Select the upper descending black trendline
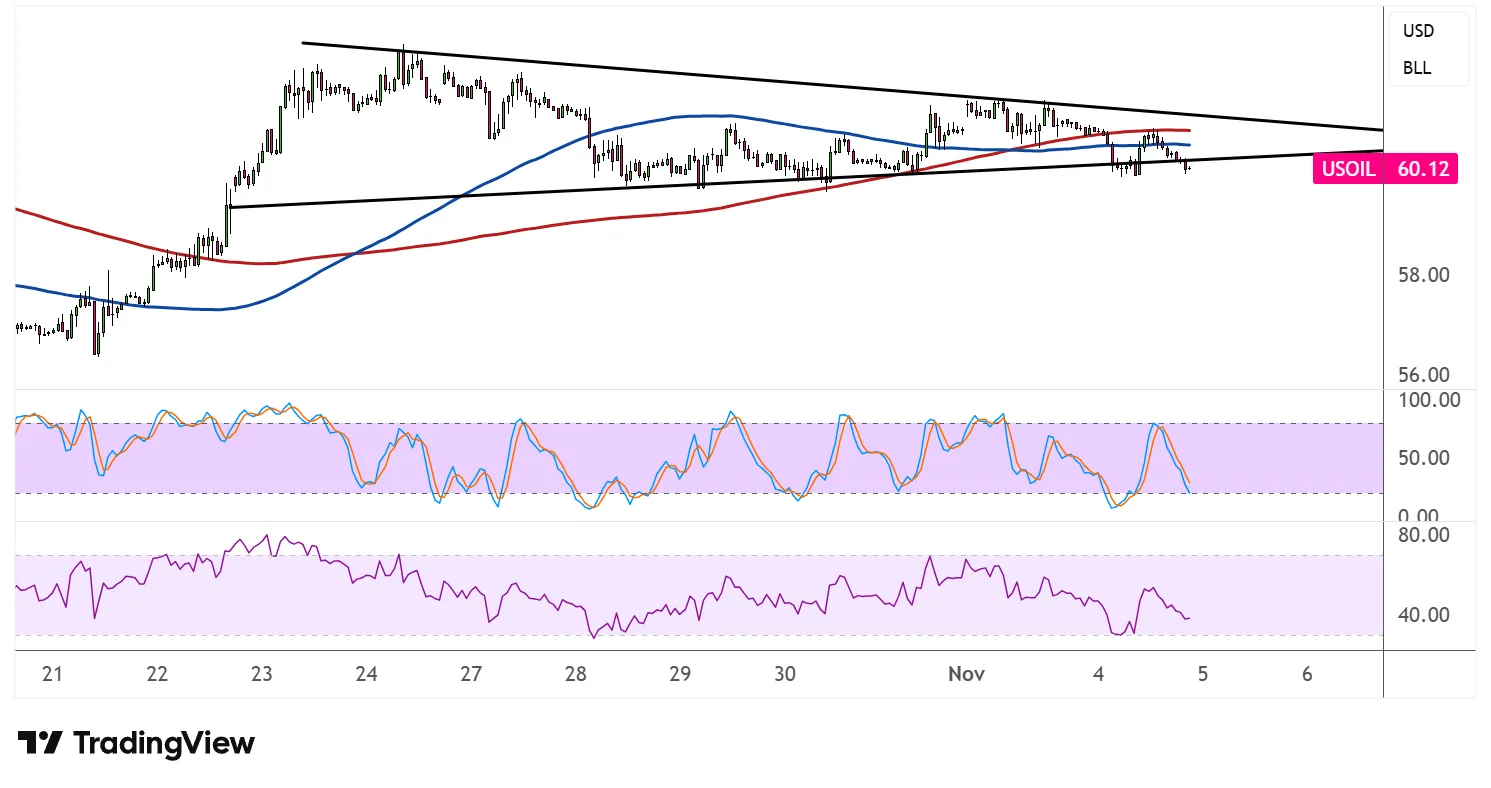This screenshot has width=1491, height=788. click(700, 76)
